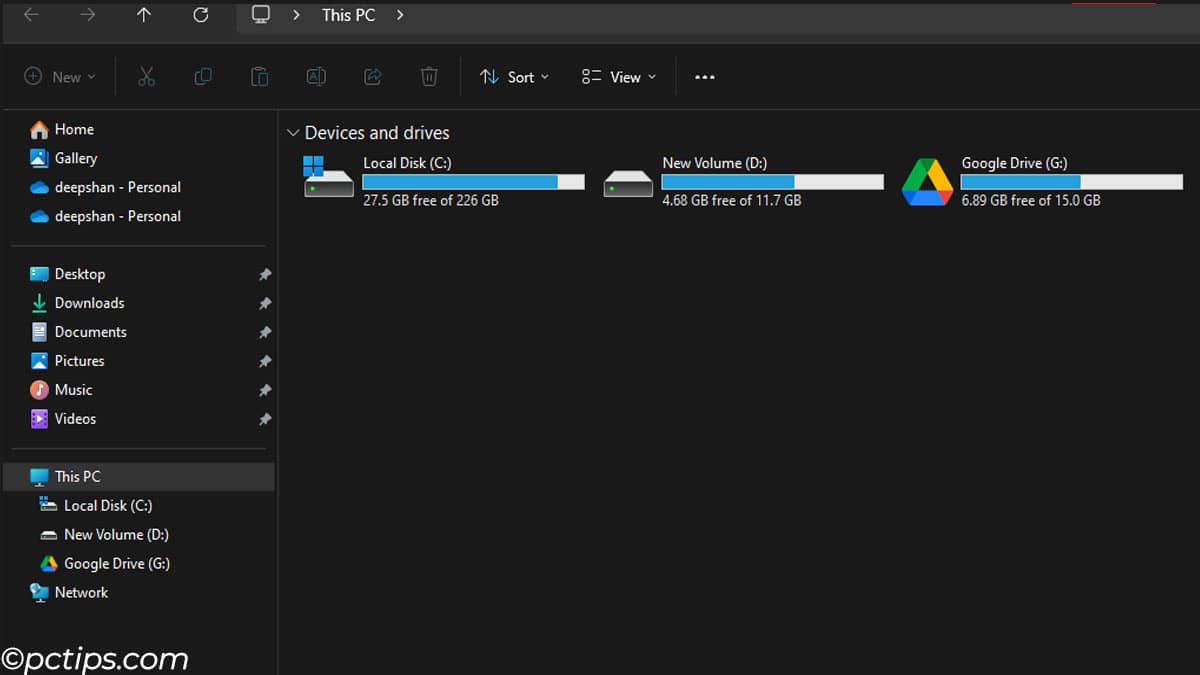
Task: Click the Google Drive (G:) name label
Action: point(1014,163)
